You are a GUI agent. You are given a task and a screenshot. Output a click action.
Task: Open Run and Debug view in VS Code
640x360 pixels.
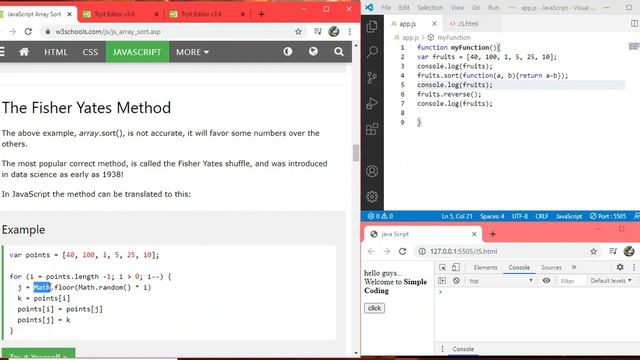372,103
